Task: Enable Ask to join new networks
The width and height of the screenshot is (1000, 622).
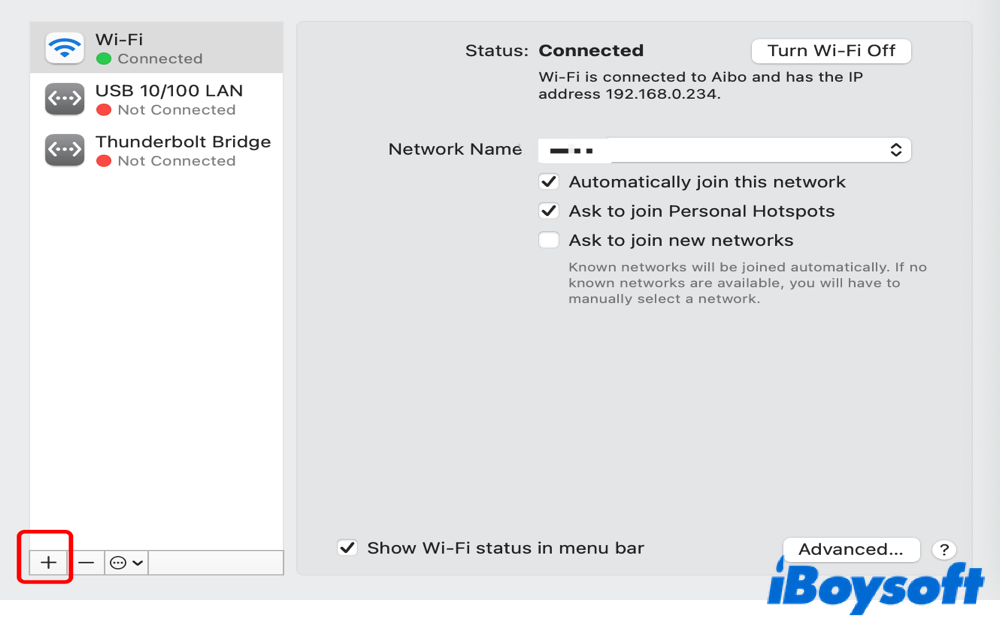Action: click(x=548, y=240)
